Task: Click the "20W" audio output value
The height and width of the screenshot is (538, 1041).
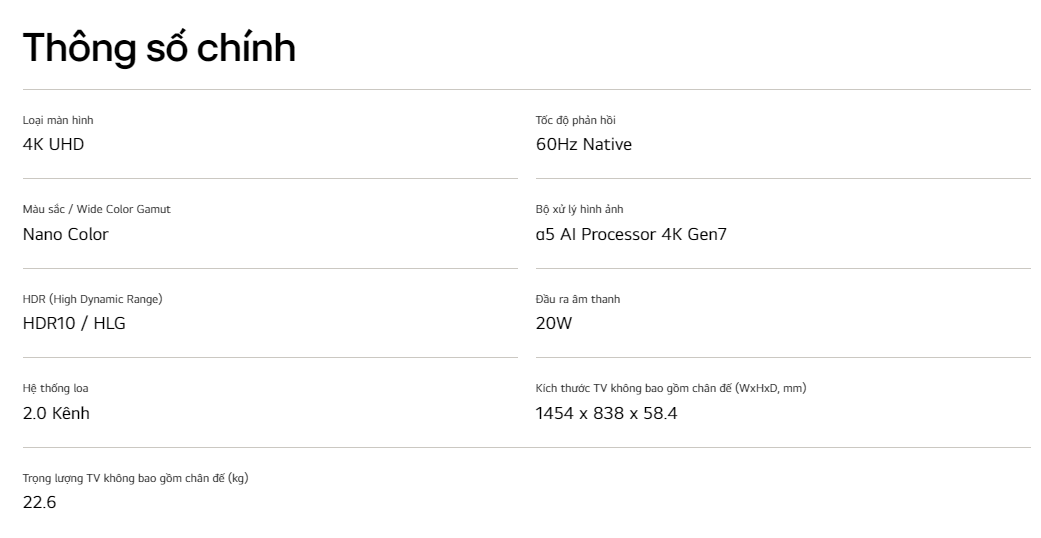Action: (554, 323)
